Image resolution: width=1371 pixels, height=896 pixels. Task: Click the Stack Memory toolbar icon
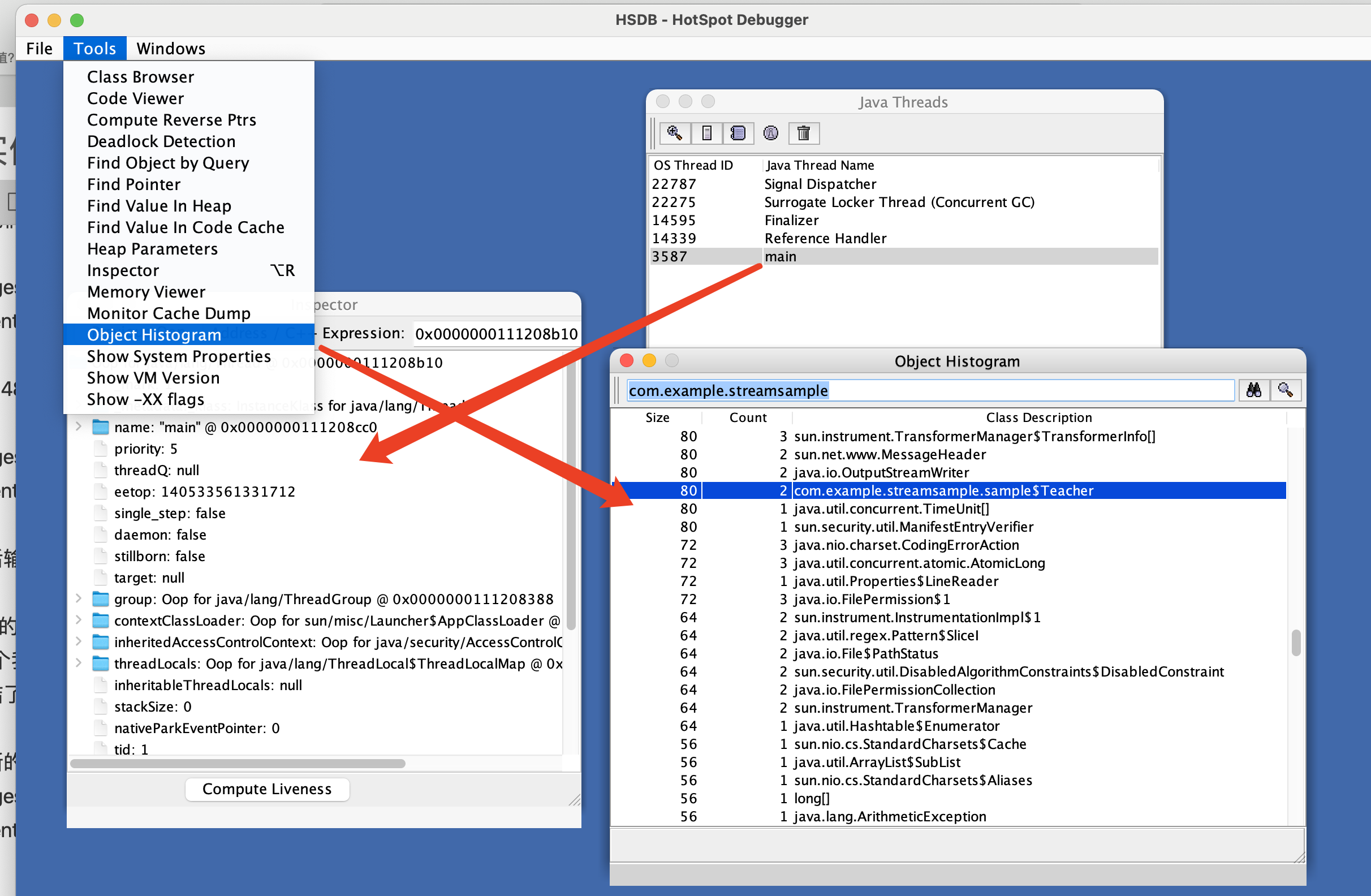click(x=707, y=133)
